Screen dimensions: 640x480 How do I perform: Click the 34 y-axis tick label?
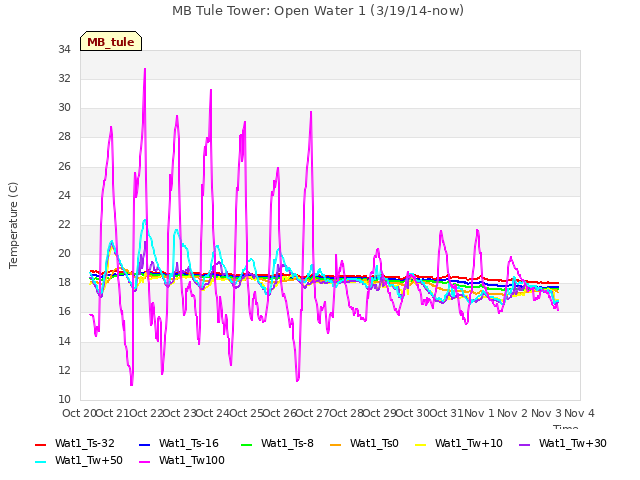click(x=64, y=50)
